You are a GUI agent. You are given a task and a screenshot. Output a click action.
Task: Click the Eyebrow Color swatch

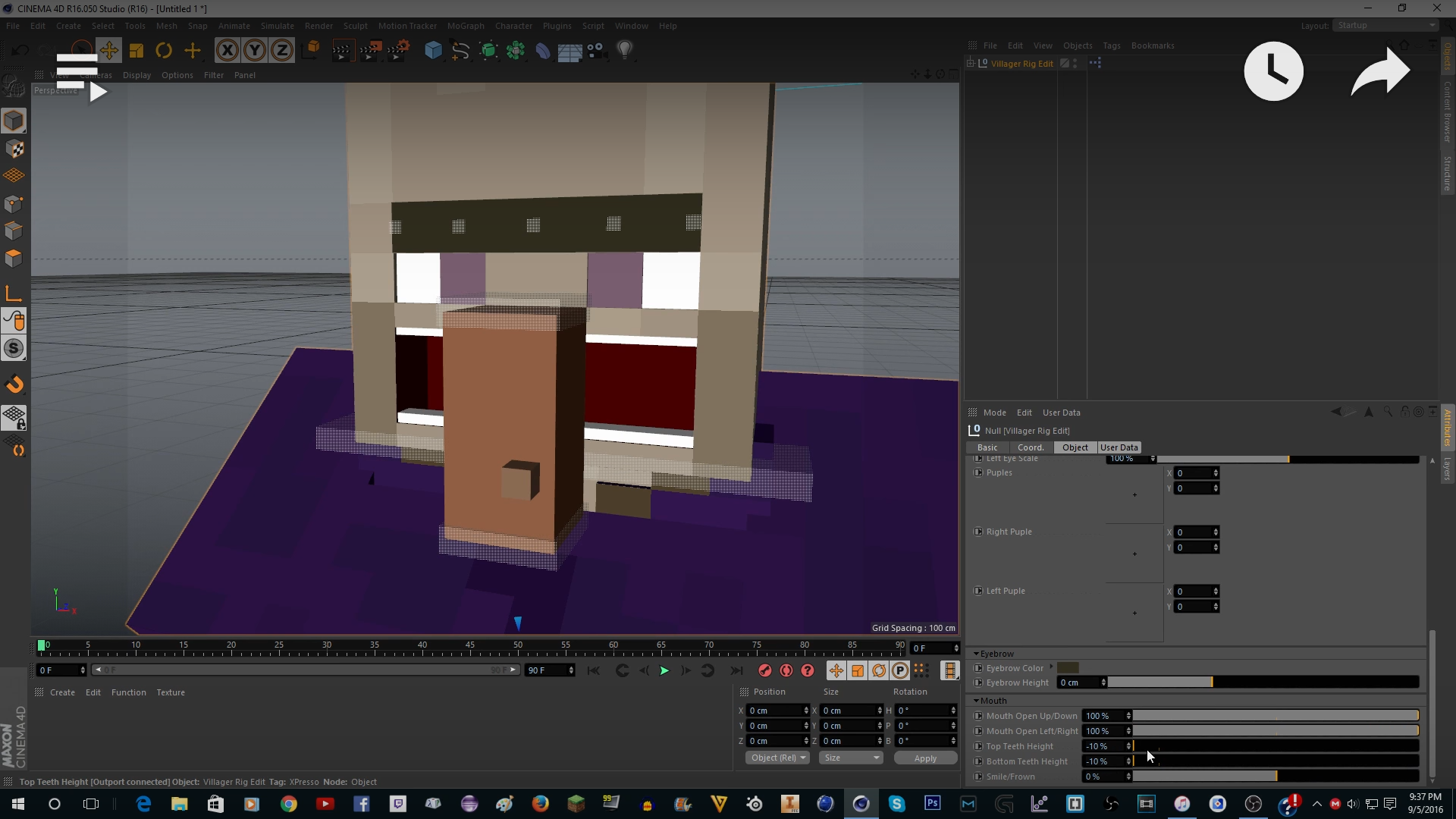tap(1068, 667)
